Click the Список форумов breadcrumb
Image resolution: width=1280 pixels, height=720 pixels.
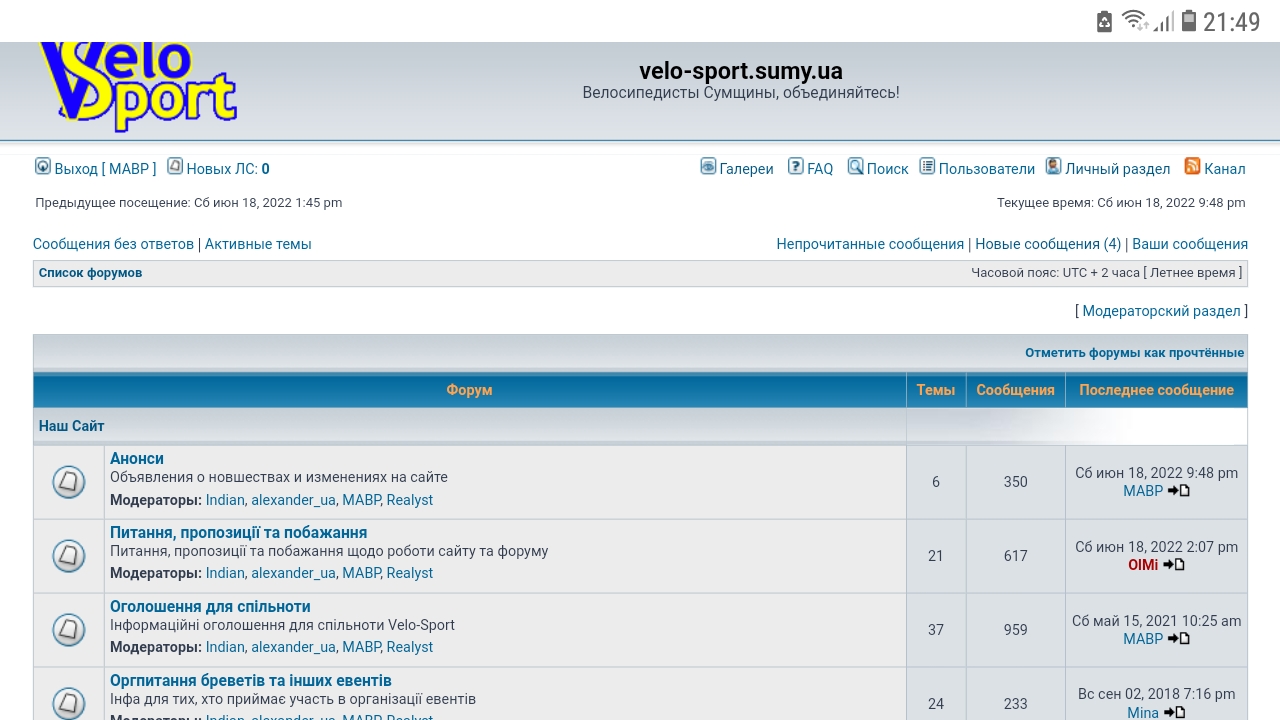(x=90, y=273)
